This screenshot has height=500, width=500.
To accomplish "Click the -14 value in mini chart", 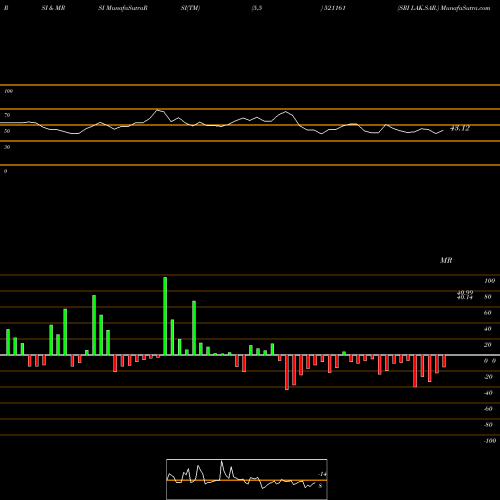I will 322,474.
